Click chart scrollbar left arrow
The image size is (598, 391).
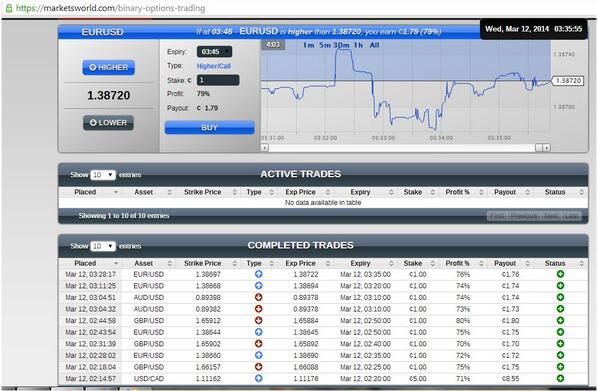tap(265, 148)
